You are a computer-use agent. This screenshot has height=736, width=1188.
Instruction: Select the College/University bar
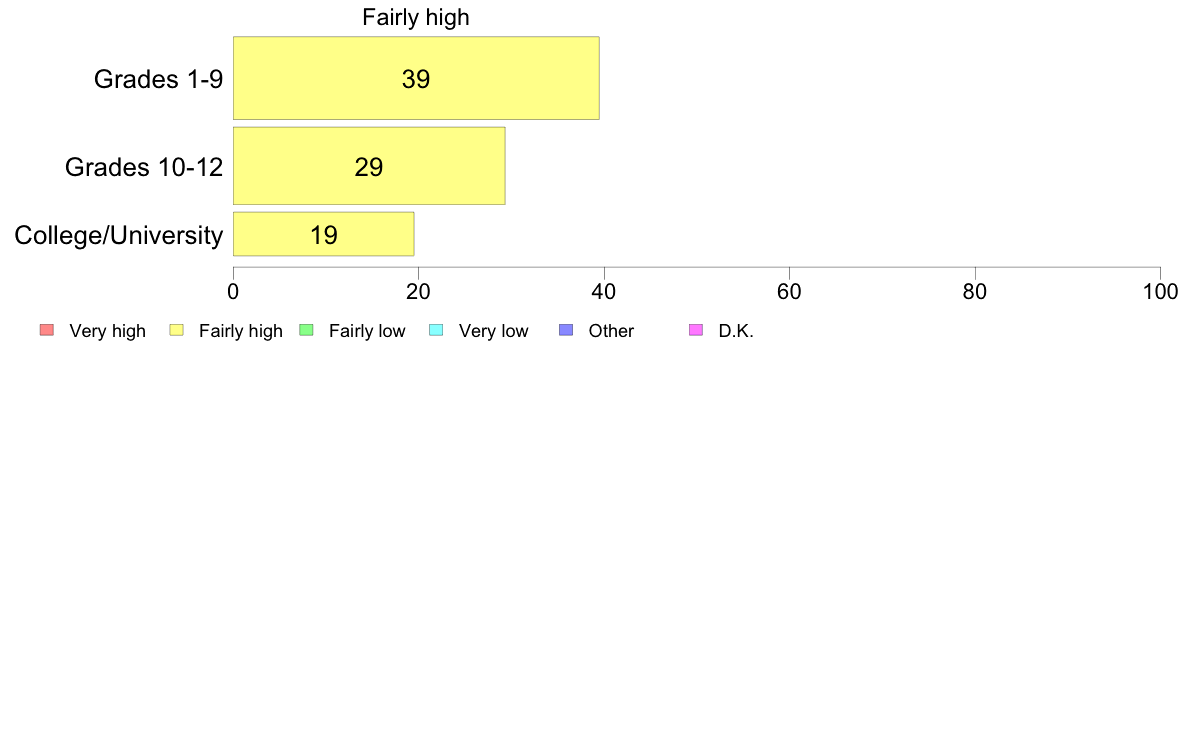[x=324, y=234]
